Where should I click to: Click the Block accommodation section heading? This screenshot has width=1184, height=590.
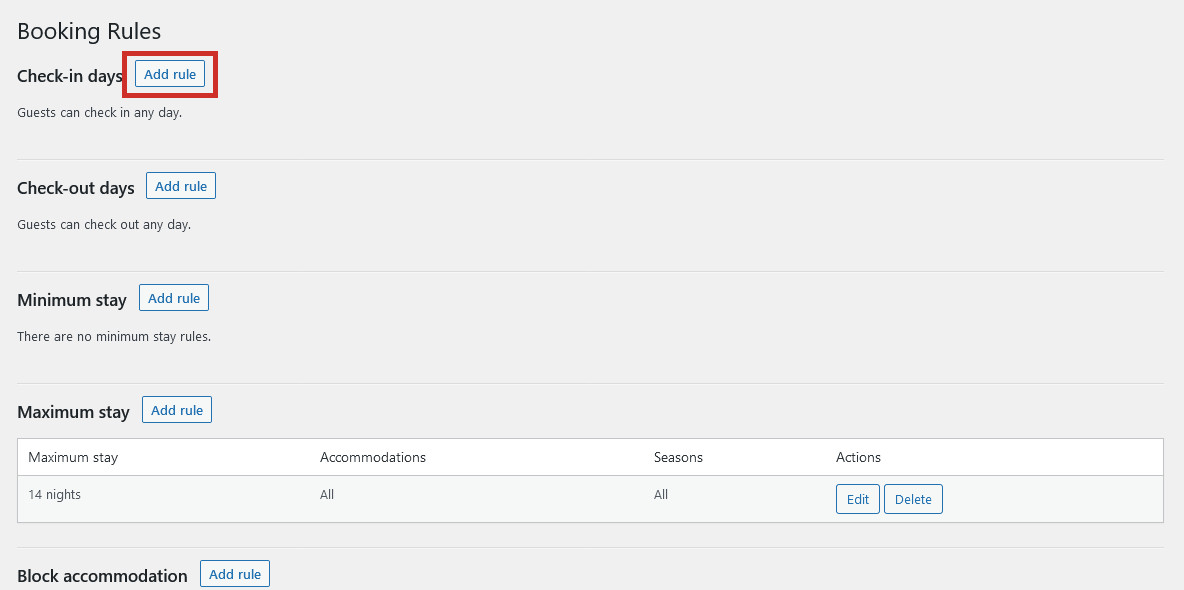click(x=102, y=576)
